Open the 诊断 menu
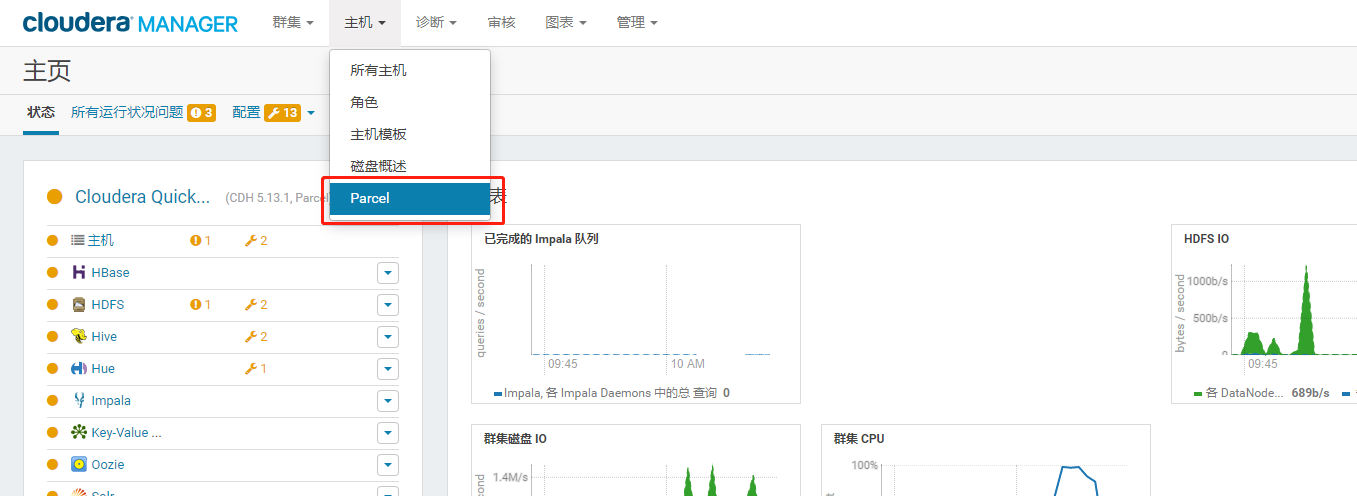1357x496 pixels. click(436, 22)
